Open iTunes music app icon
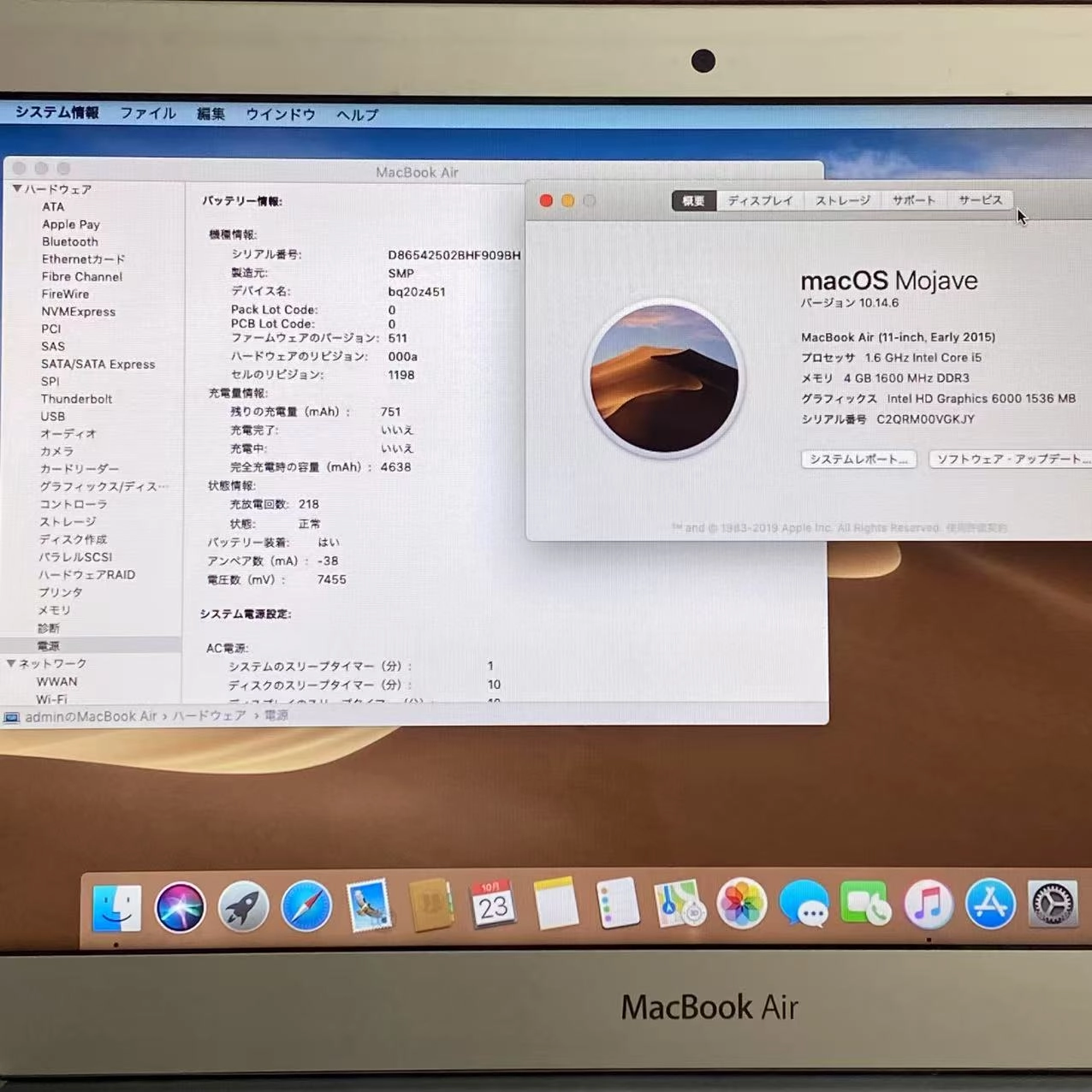The width and height of the screenshot is (1092, 1092). (x=928, y=905)
